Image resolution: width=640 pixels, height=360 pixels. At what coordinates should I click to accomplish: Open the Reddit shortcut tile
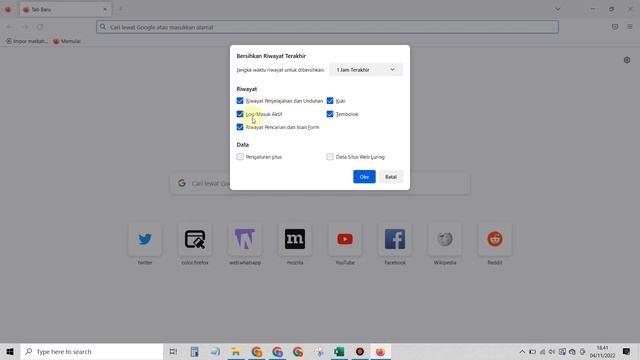pos(495,240)
